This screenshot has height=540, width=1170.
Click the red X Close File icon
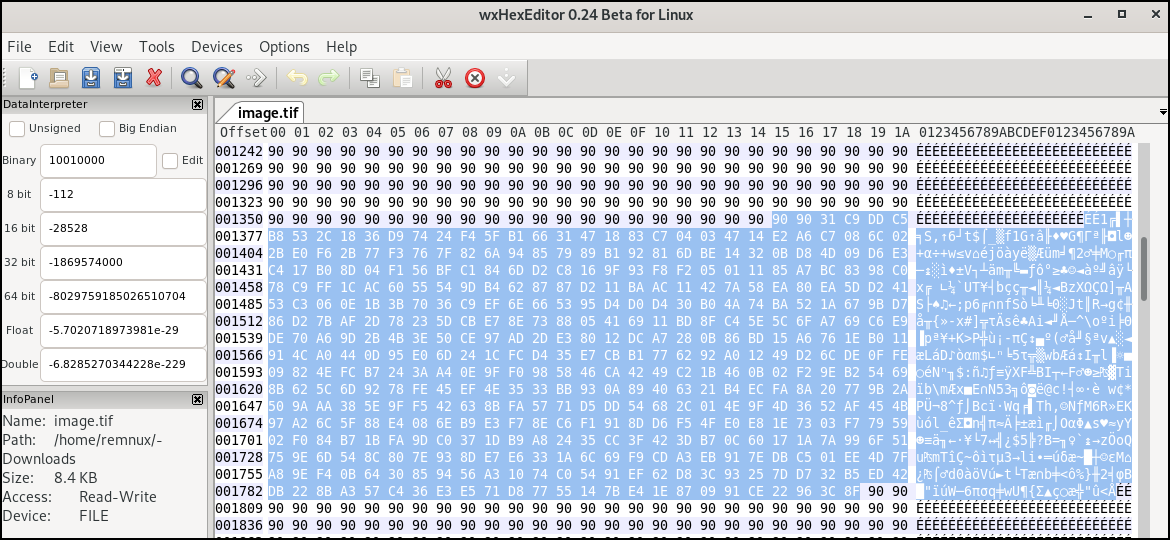click(154, 78)
